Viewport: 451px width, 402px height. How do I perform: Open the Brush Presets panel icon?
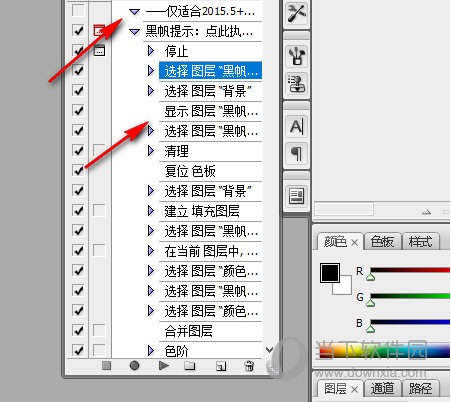click(x=296, y=56)
